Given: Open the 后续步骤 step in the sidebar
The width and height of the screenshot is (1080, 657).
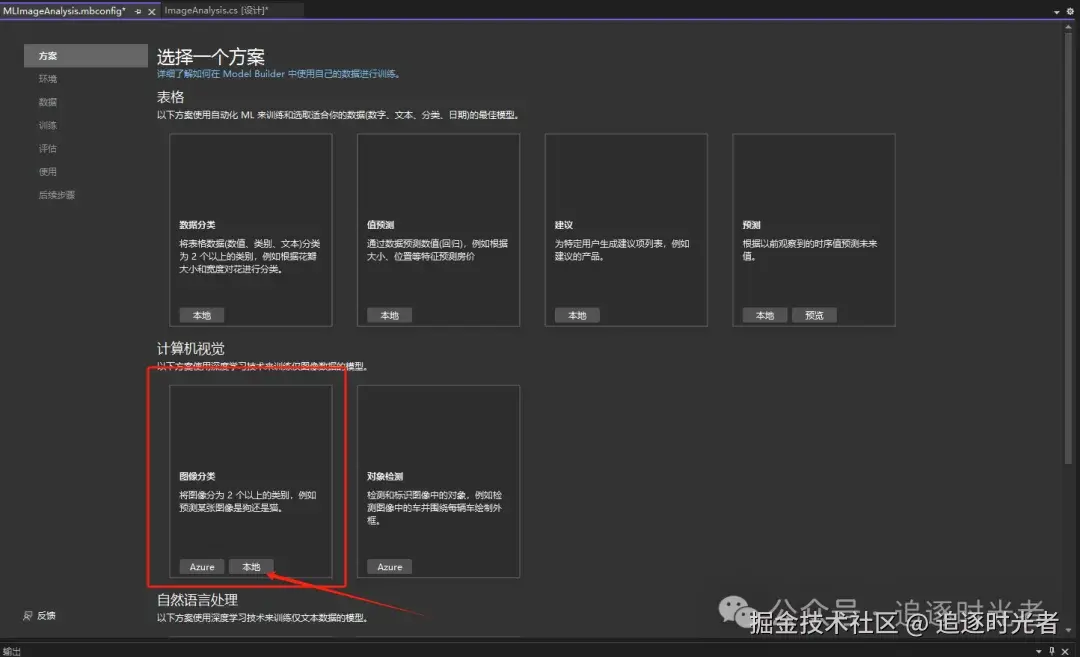Looking at the screenshot, I should tap(55, 194).
